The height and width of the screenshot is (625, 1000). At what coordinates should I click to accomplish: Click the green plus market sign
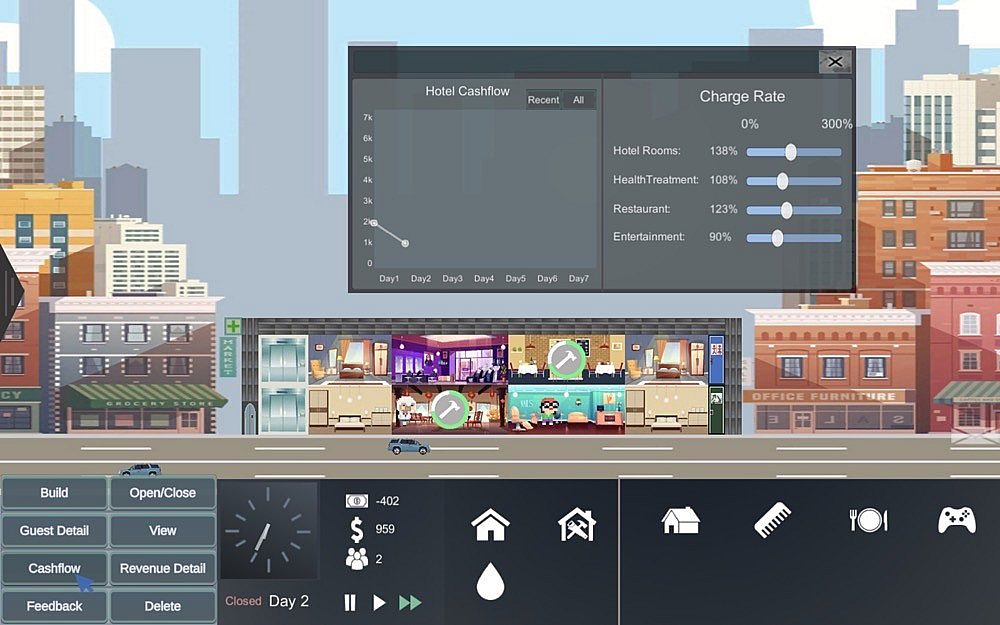pos(233,326)
